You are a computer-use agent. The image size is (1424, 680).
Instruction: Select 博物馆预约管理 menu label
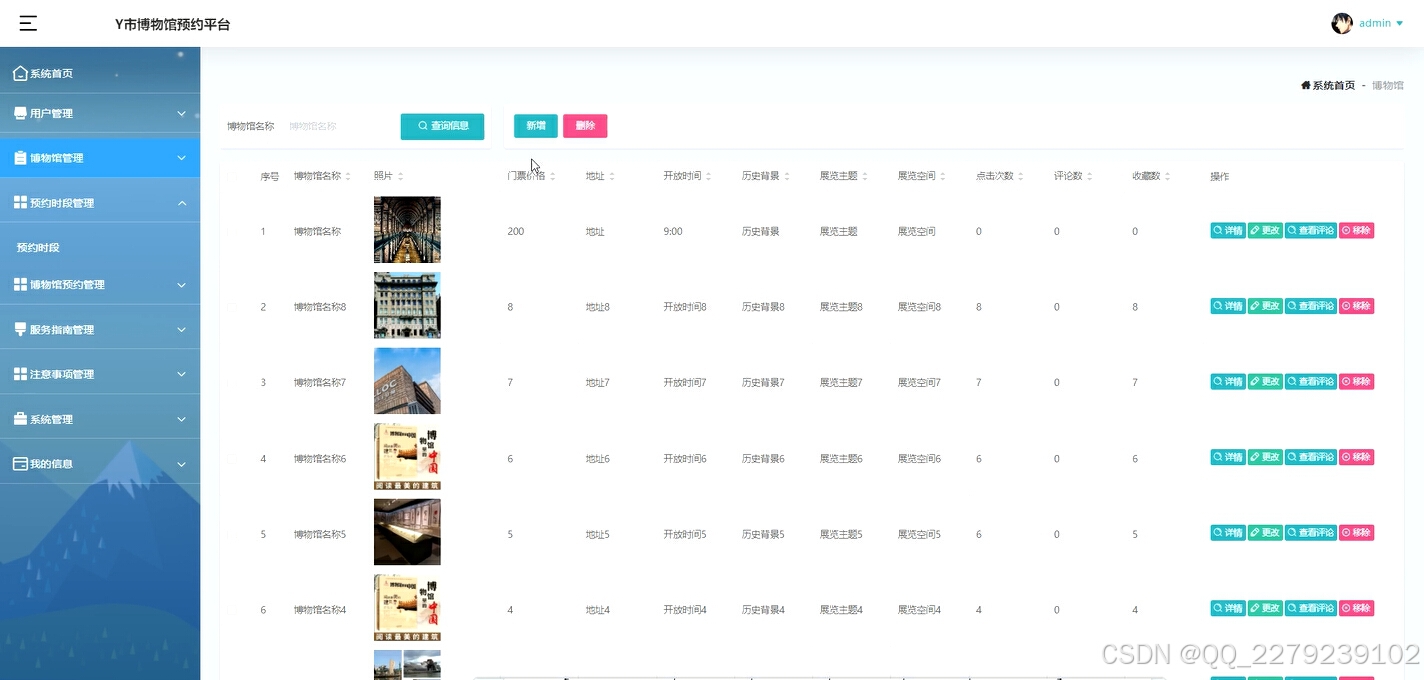pos(67,284)
